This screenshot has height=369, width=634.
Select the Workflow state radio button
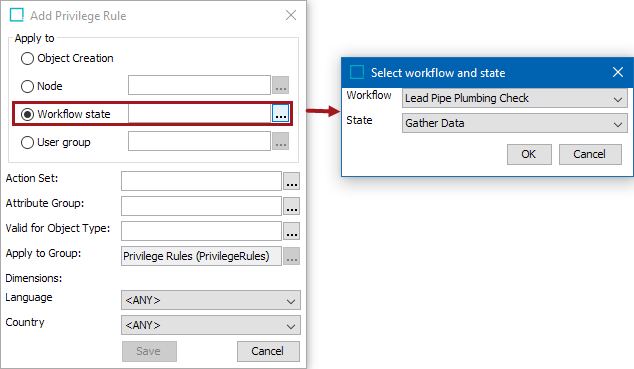click(27, 114)
